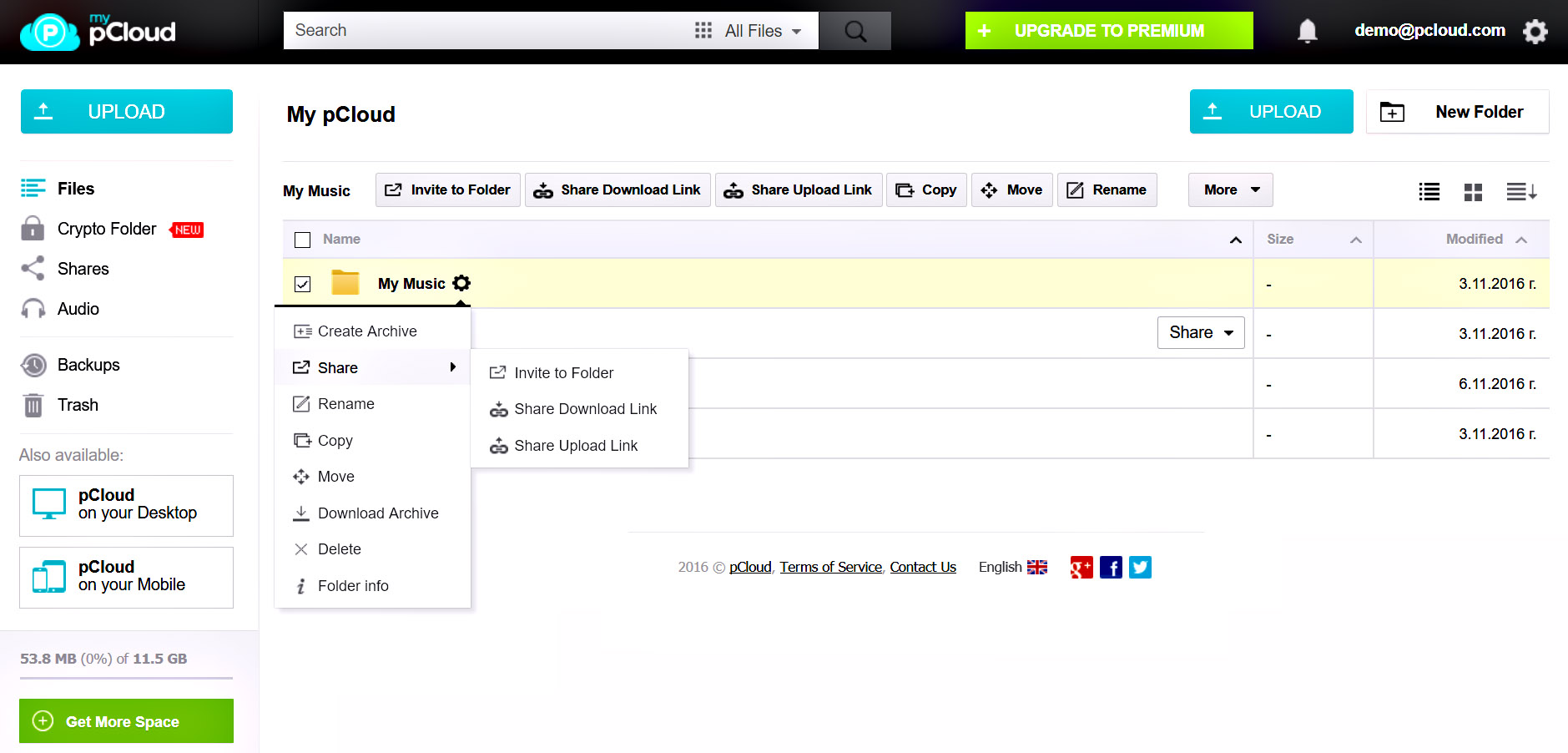
Task: Open the notifications bell
Action: click(1307, 31)
